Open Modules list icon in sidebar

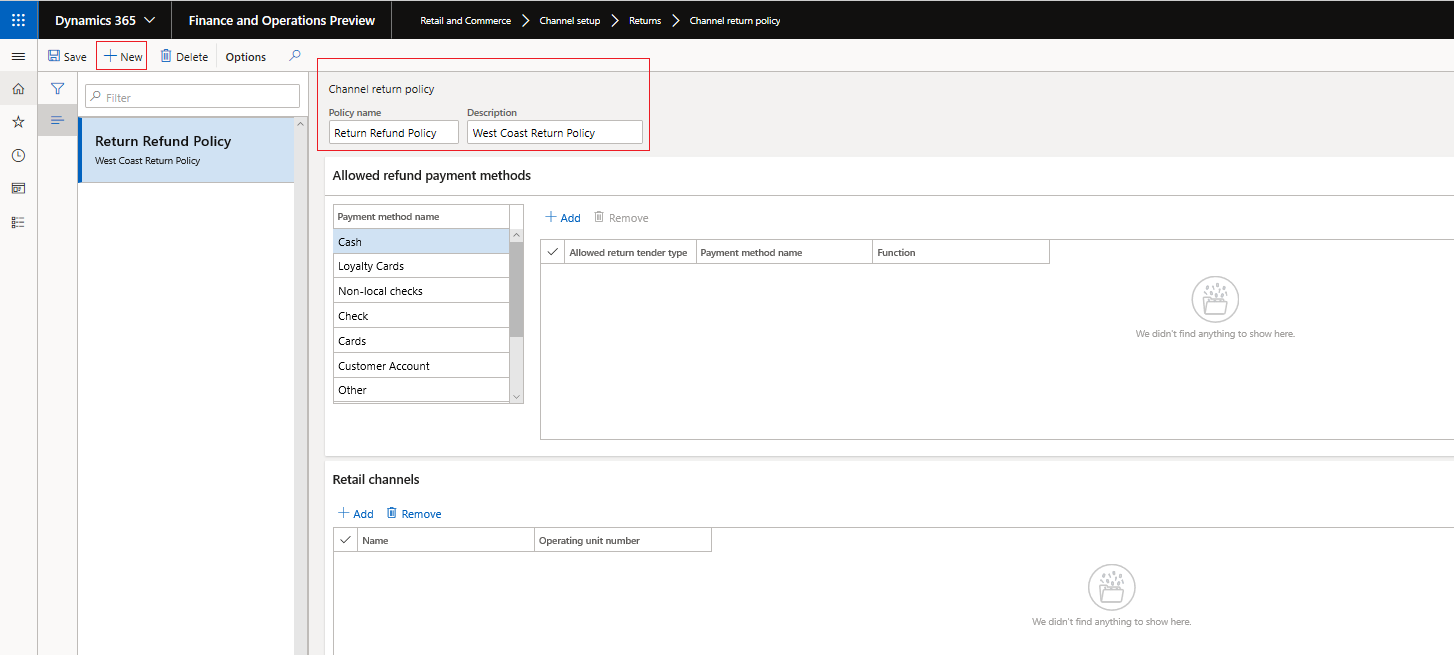coord(18,222)
